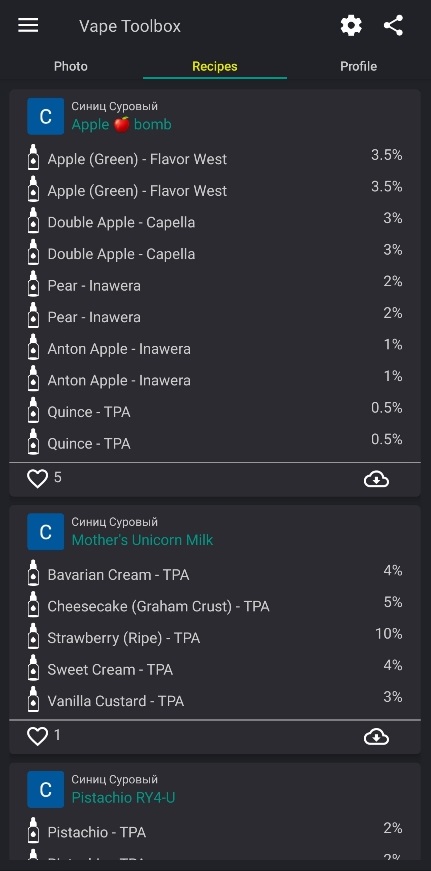Select the Vanilla Custard - TPA ingredient row

tap(215, 700)
